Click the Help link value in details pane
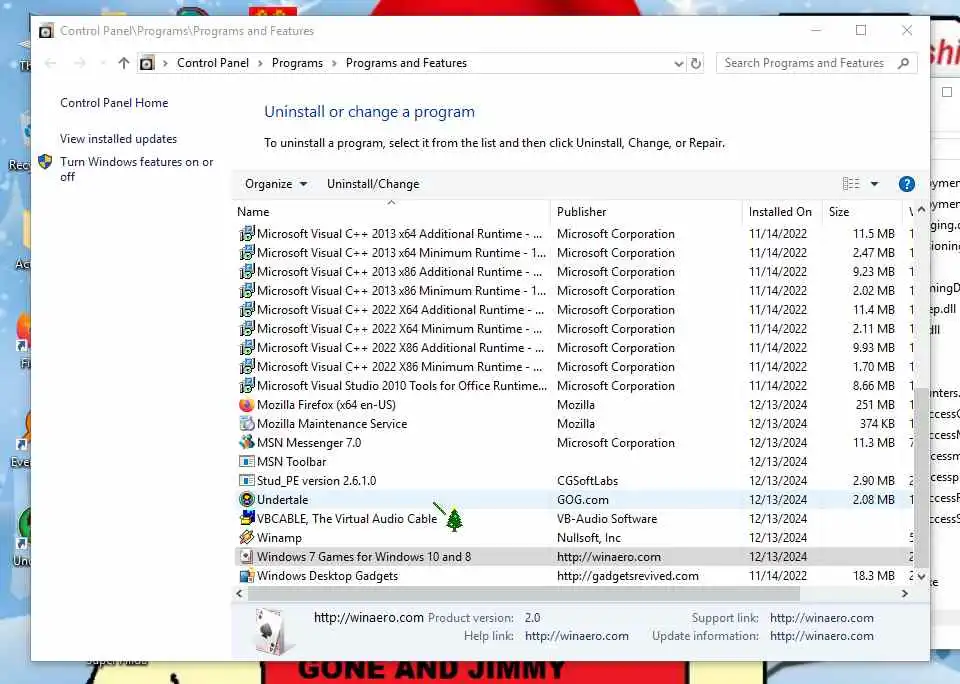 click(x=577, y=636)
